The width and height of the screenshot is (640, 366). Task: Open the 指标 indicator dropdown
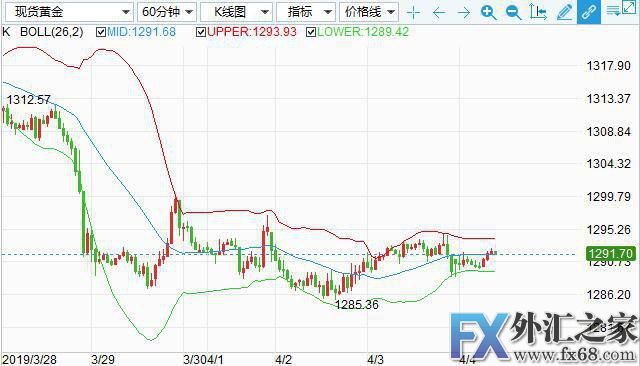point(306,12)
